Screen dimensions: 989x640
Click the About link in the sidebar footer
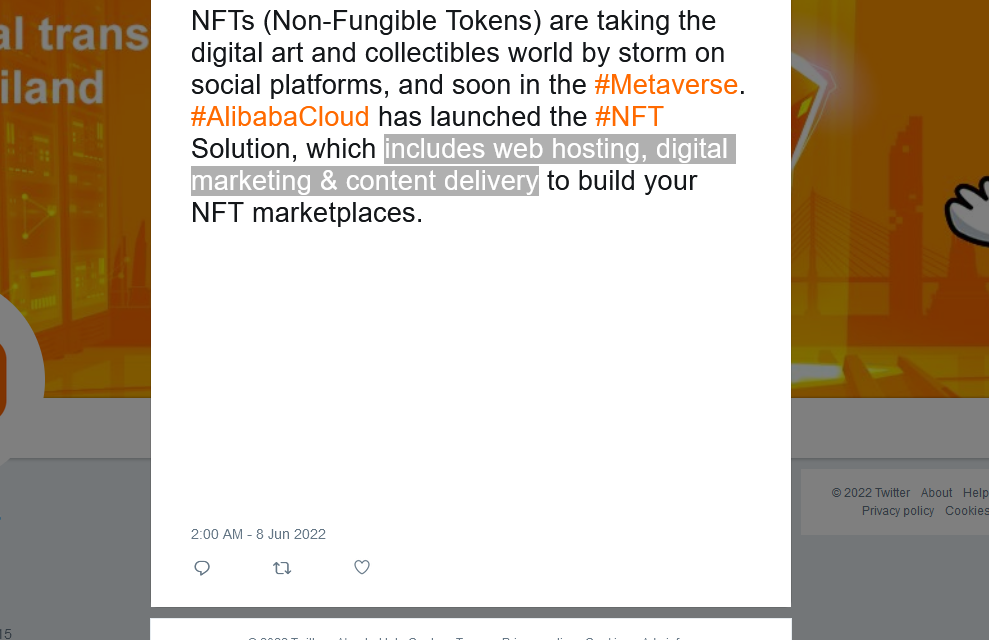(x=936, y=492)
